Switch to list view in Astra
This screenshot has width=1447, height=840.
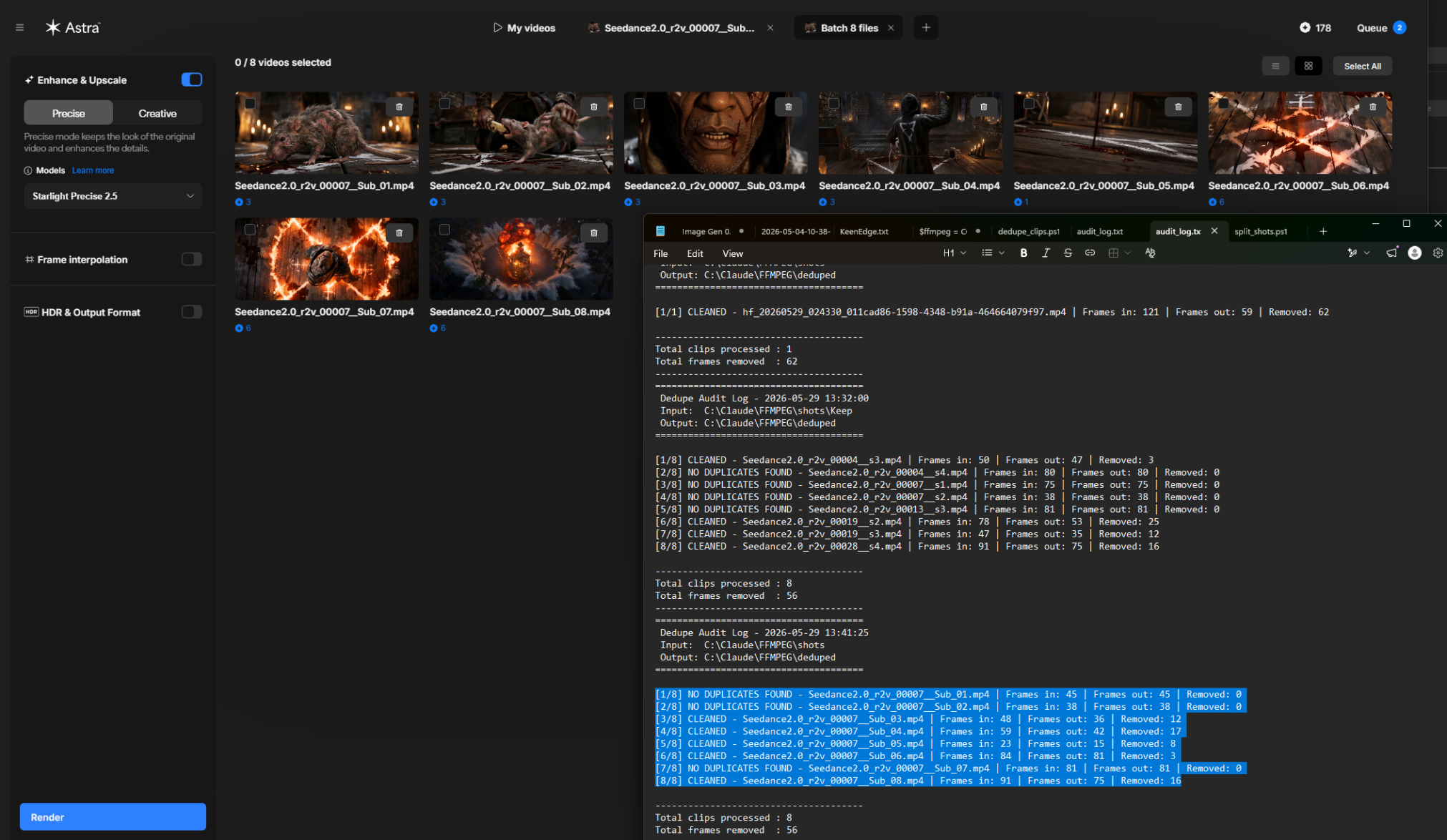(1275, 66)
